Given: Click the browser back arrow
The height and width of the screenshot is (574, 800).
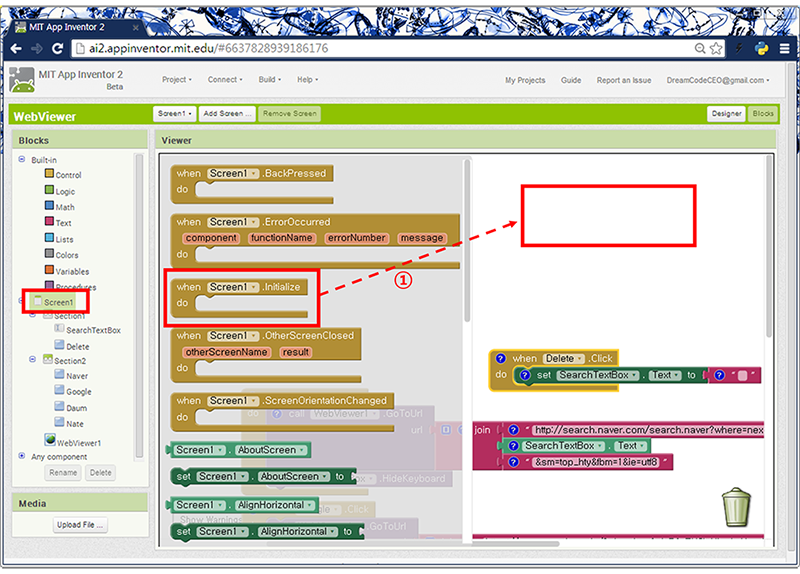Looking at the screenshot, I should (16, 48).
